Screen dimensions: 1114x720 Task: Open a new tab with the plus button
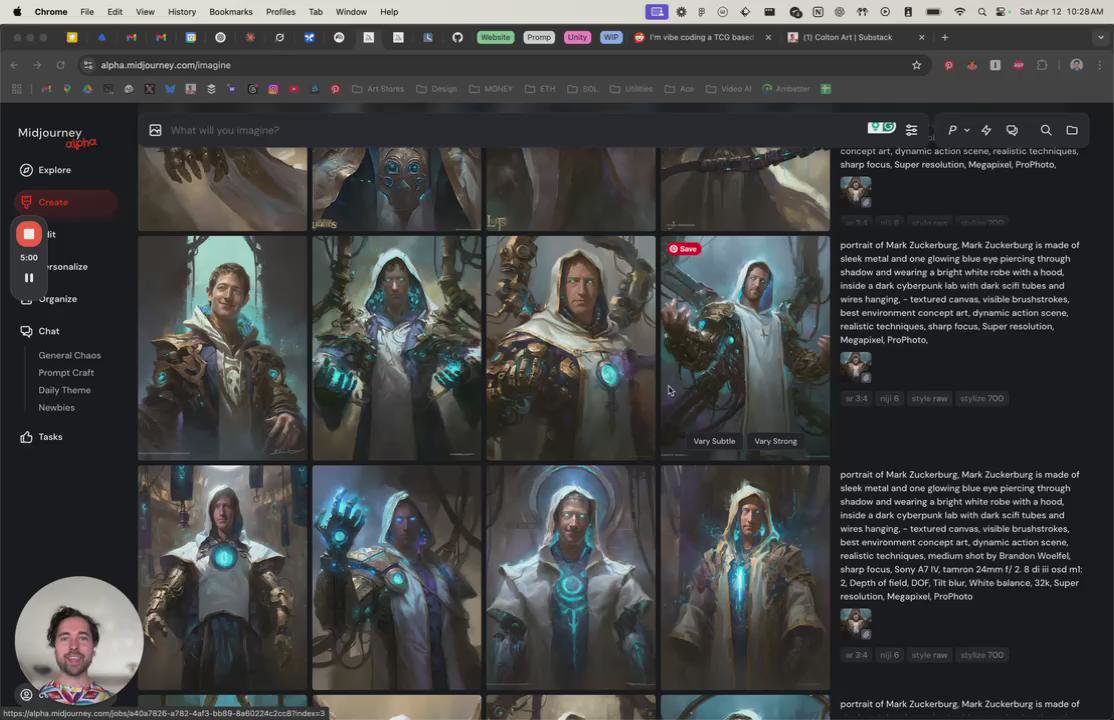(945, 37)
